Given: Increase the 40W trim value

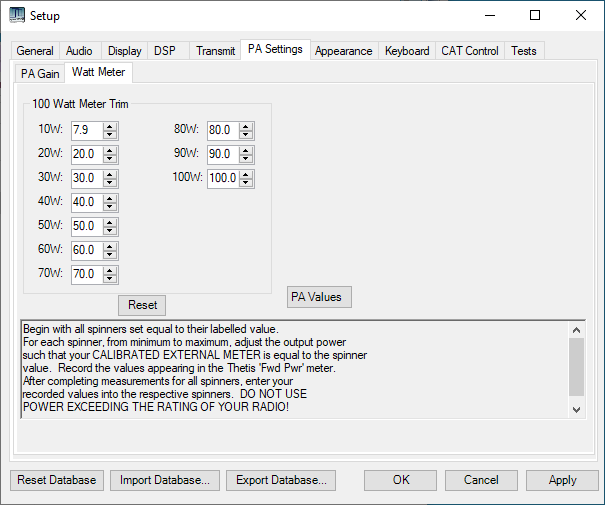Looking at the screenshot, I should pyautogui.click(x=110, y=198).
